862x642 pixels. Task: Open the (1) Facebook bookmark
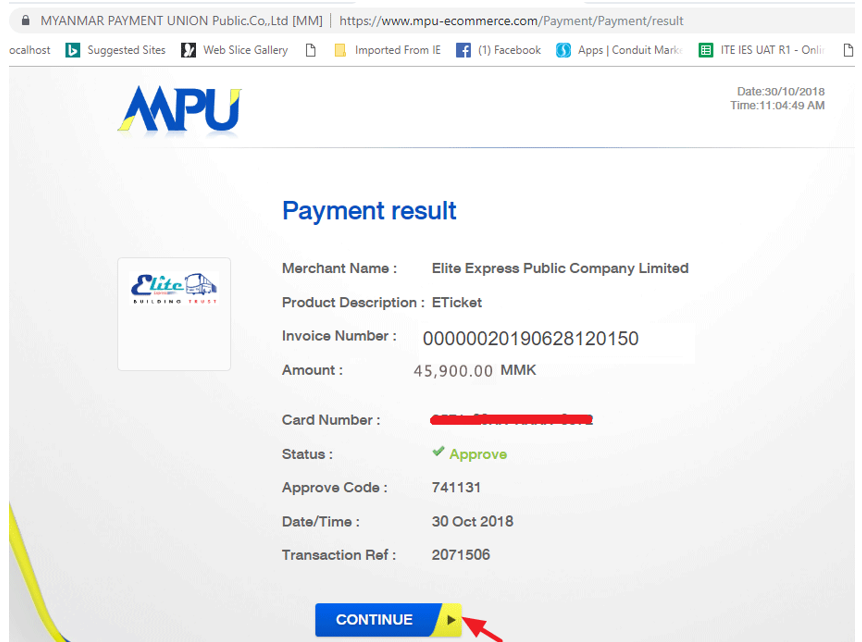coord(508,49)
